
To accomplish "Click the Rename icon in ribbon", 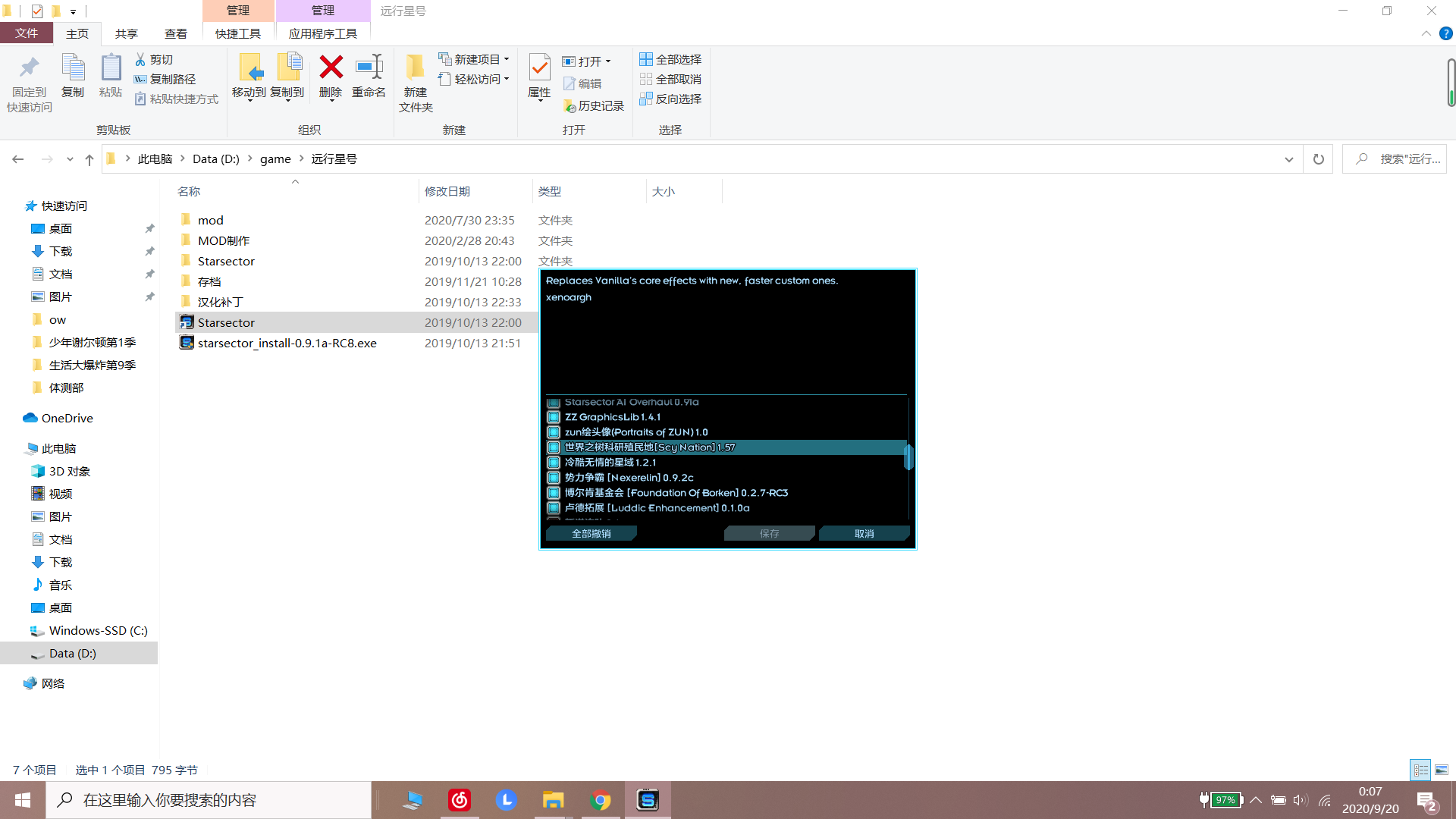I will tap(369, 68).
